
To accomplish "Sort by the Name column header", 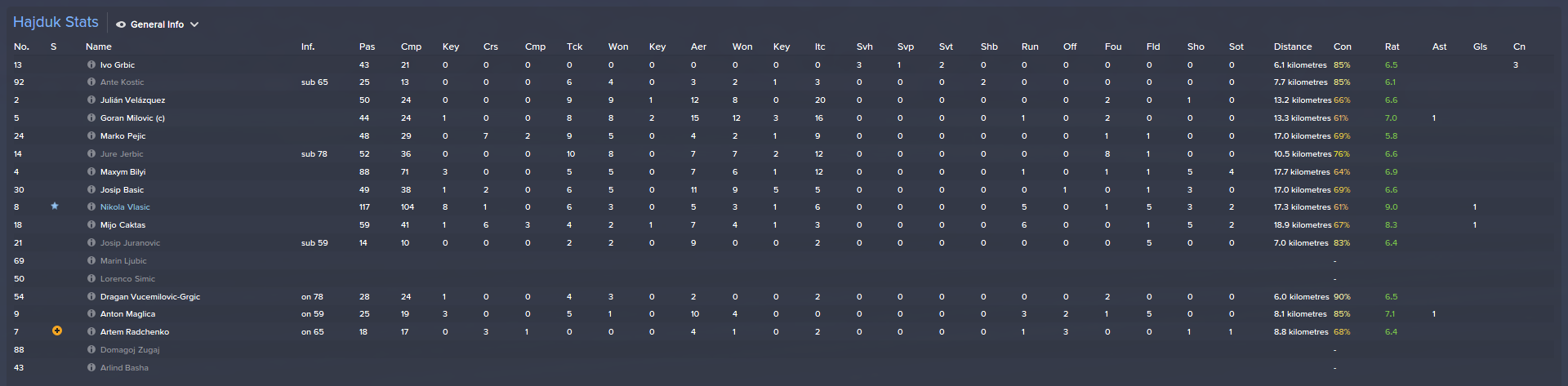I will pos(99,47).
